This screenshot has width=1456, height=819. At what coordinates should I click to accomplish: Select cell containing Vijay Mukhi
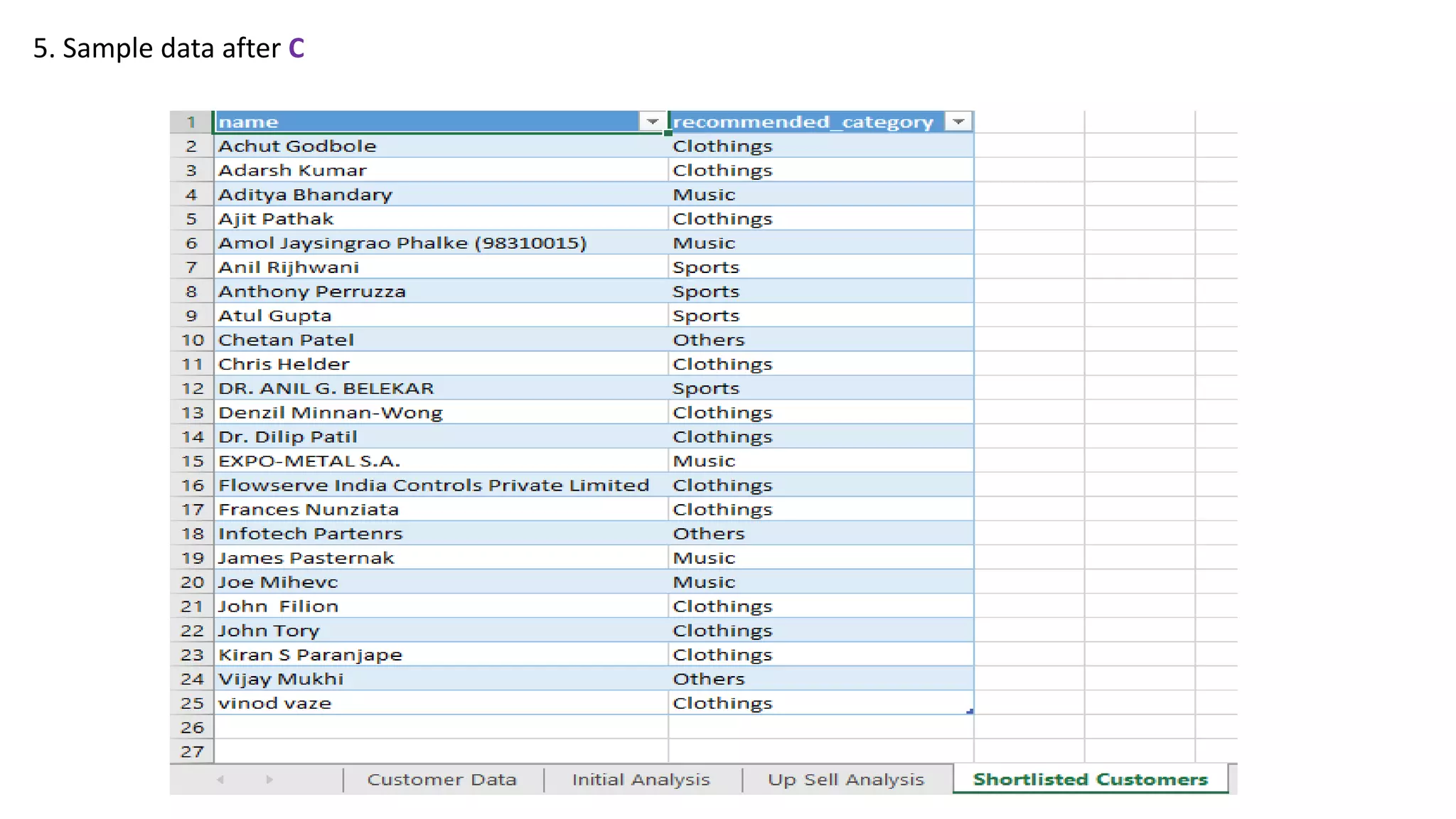click(441, 679)
